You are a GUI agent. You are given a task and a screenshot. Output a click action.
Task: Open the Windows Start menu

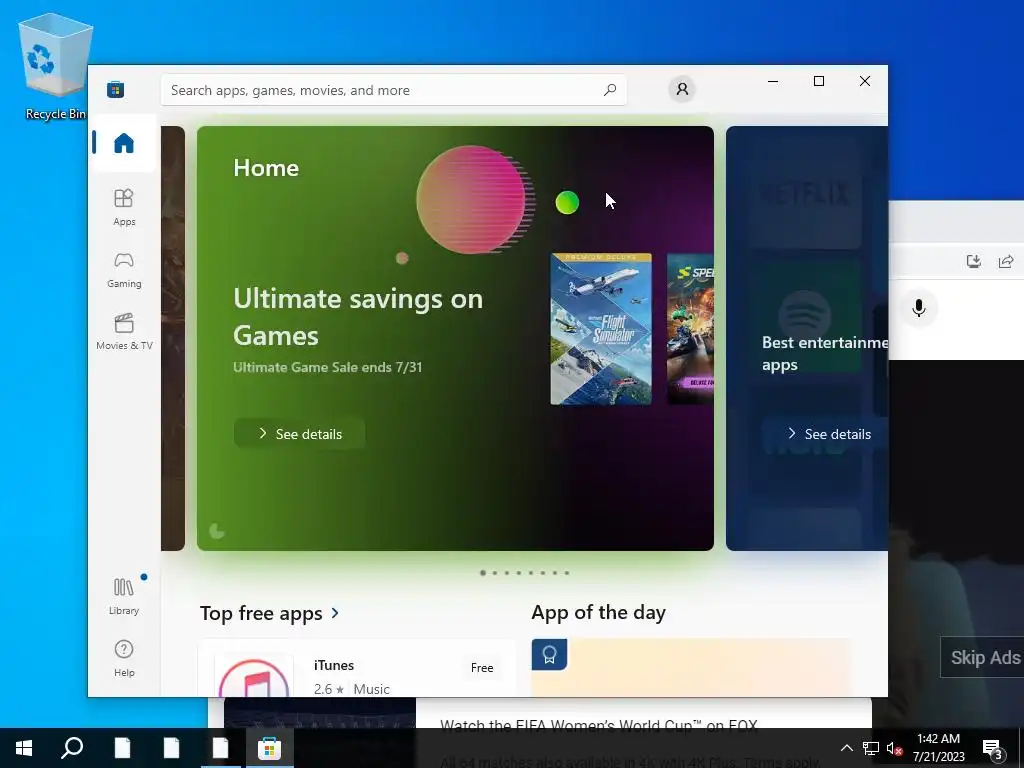(x=24, y=748)
